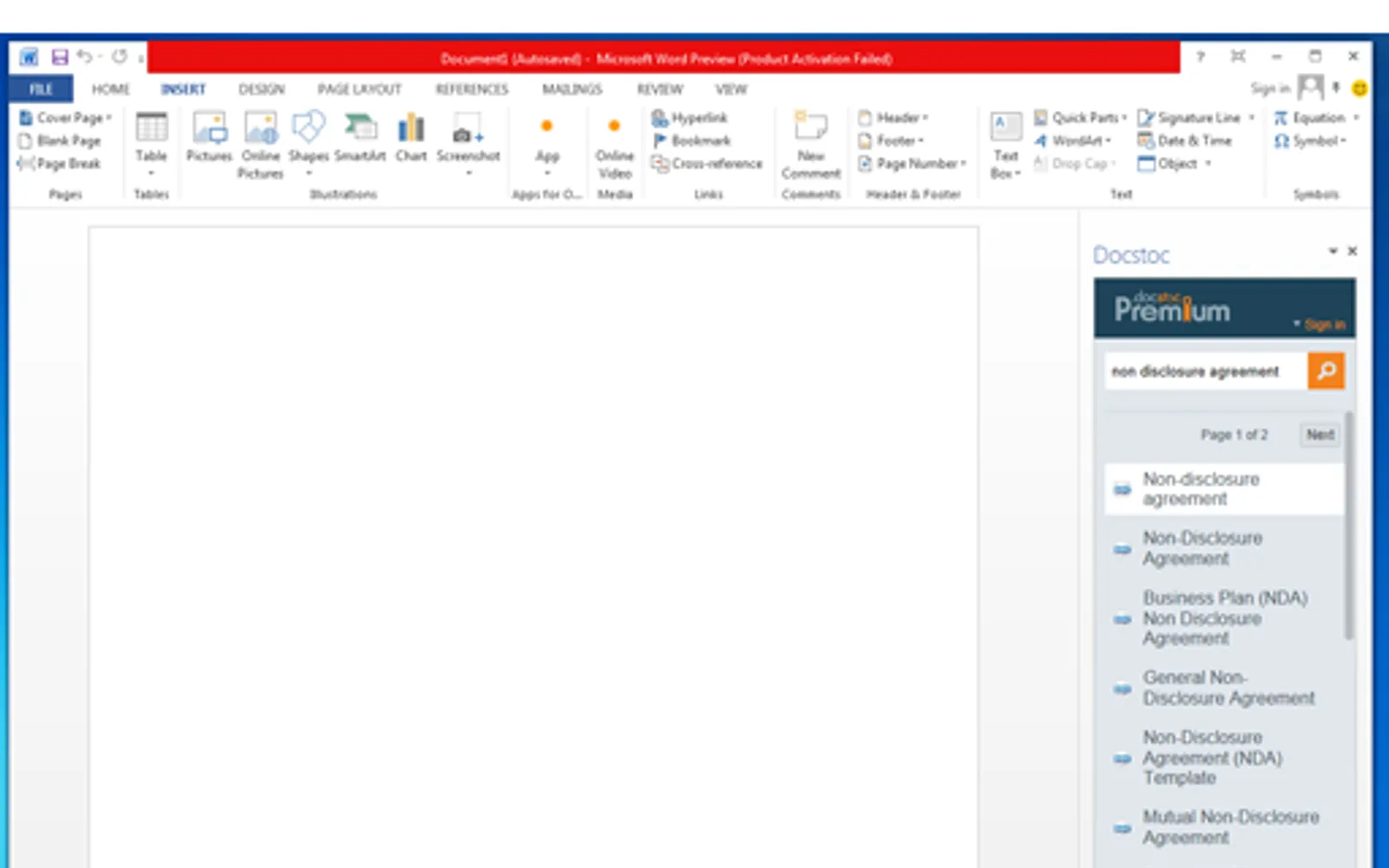Switch to the DESIGN tab
Screen dimensions: 1389x868
coord(261,89)
